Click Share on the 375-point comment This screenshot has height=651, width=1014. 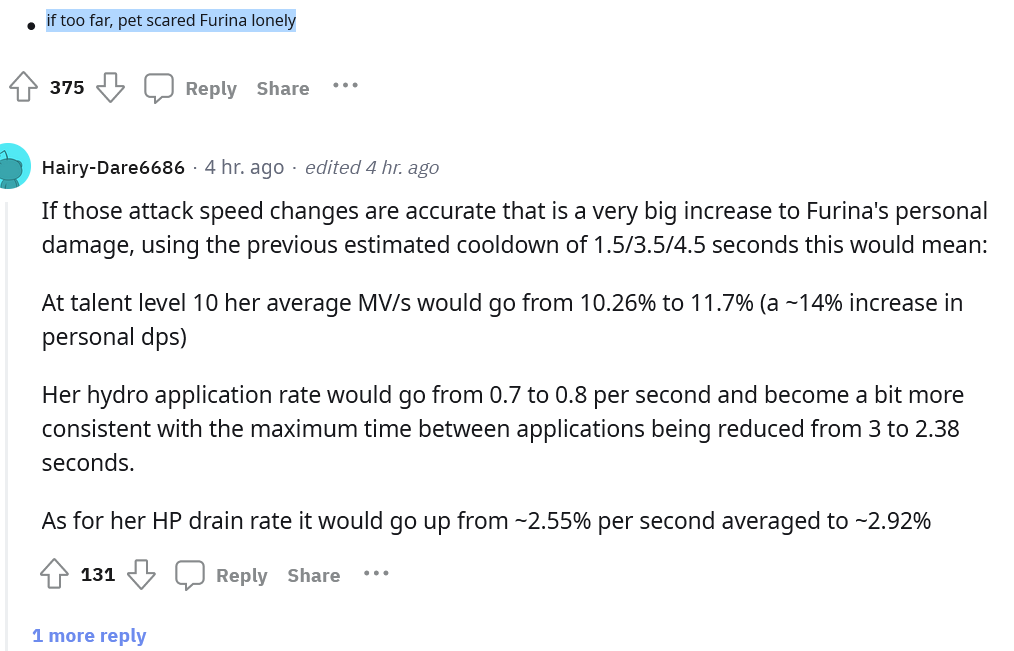pyautogui.click(x=283, y=88)
